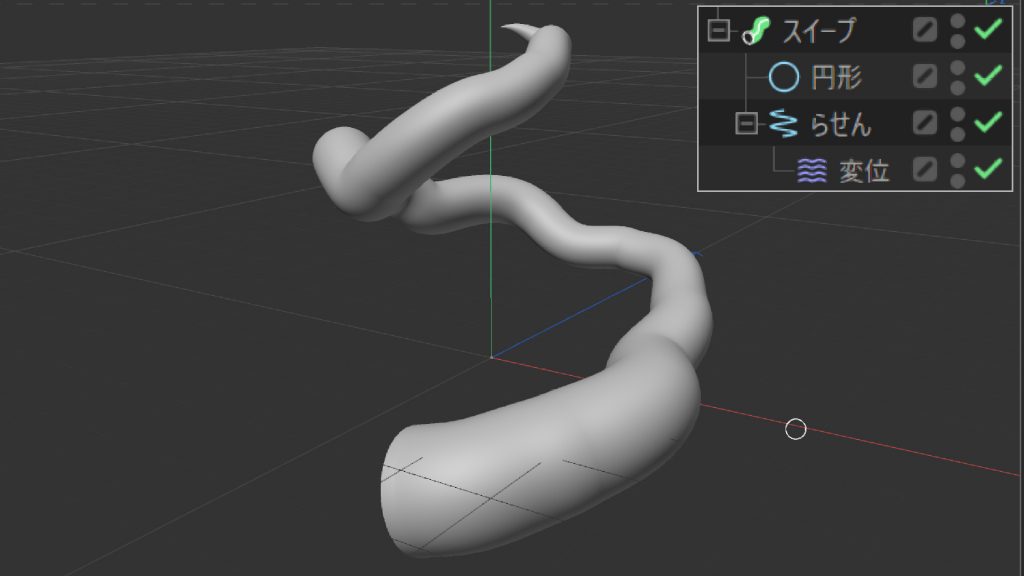Select the らせん object name
Screen dimensions: 1024x576
point(840,123)
